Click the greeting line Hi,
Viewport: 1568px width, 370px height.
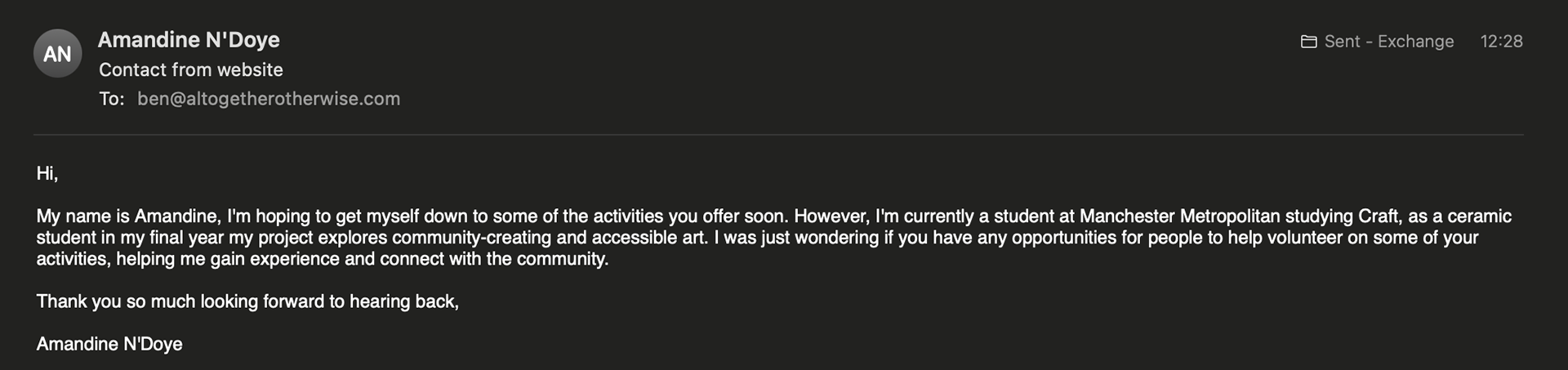[x=47, y=173]
